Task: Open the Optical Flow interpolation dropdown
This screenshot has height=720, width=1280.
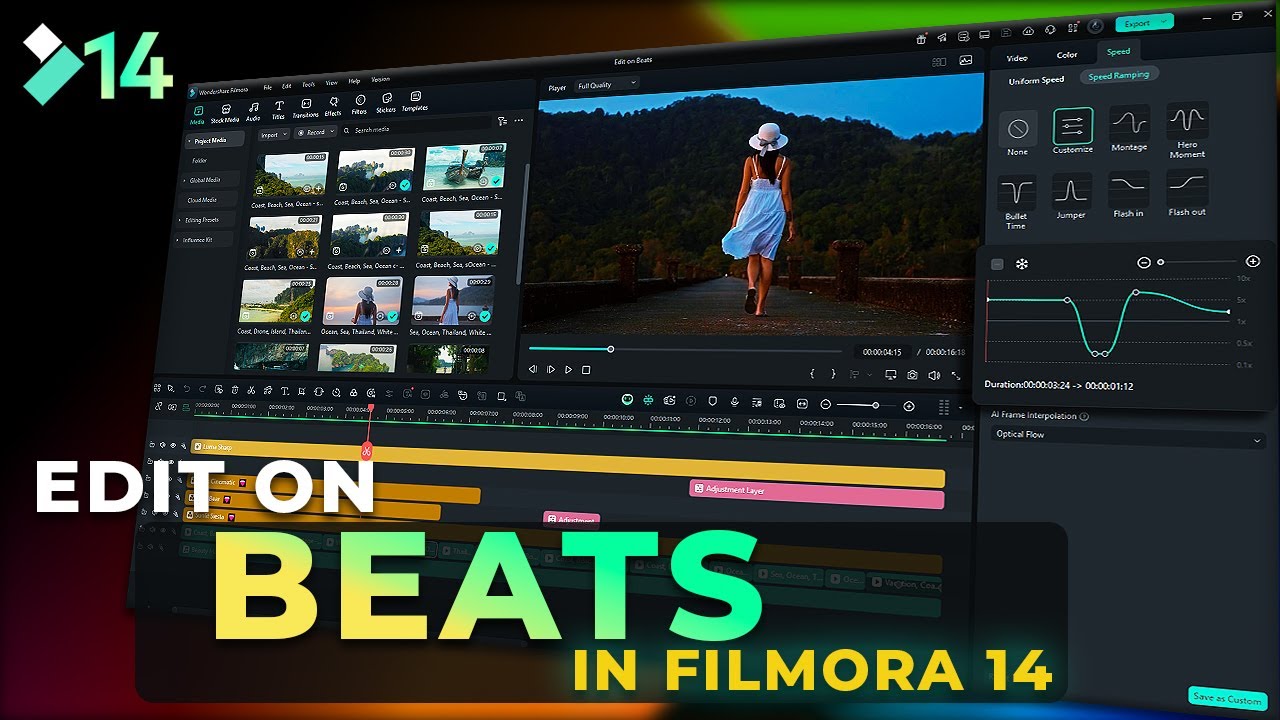Action: [x=1128, y=437]
